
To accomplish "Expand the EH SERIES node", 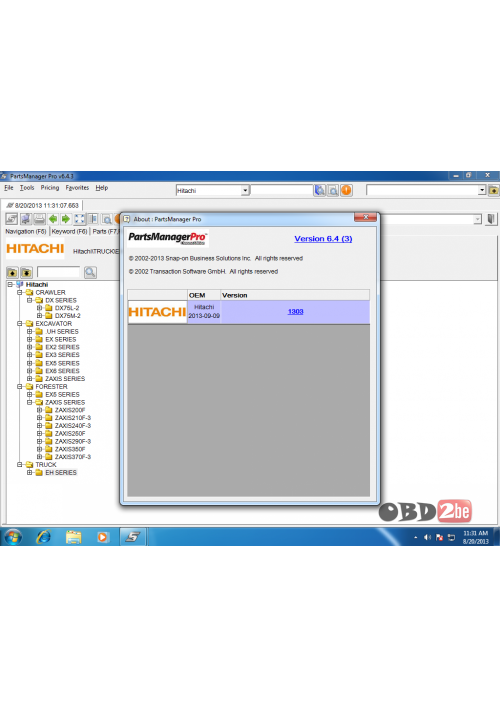I will [x=29, y=472].
